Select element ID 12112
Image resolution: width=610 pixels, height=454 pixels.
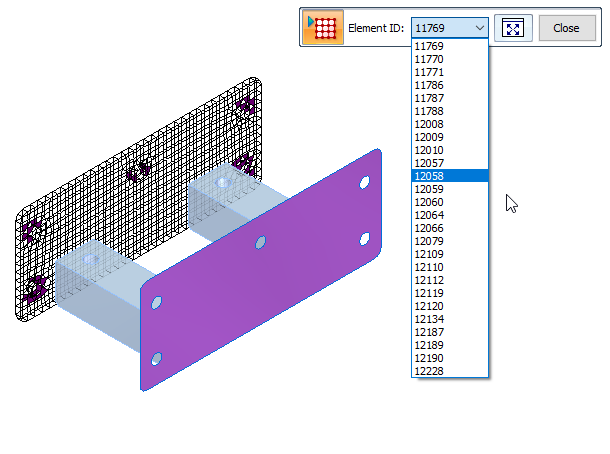click(450, 280)
